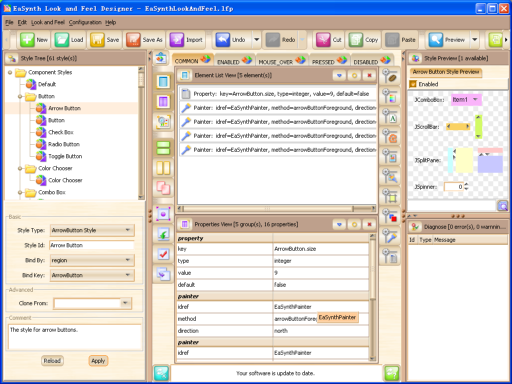Click the Apply button

(x=98, y=361)
